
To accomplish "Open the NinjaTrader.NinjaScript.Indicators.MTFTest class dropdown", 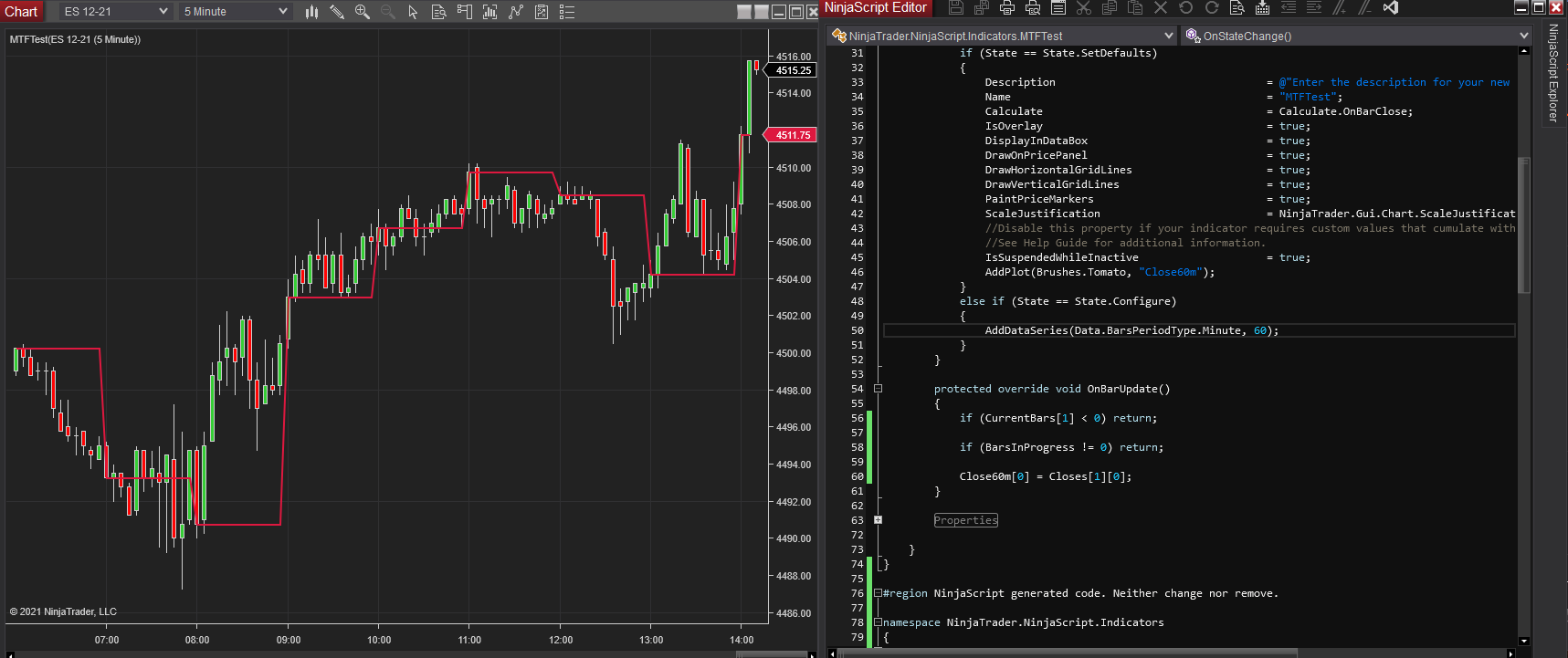I will click(x=1002, y=36).
